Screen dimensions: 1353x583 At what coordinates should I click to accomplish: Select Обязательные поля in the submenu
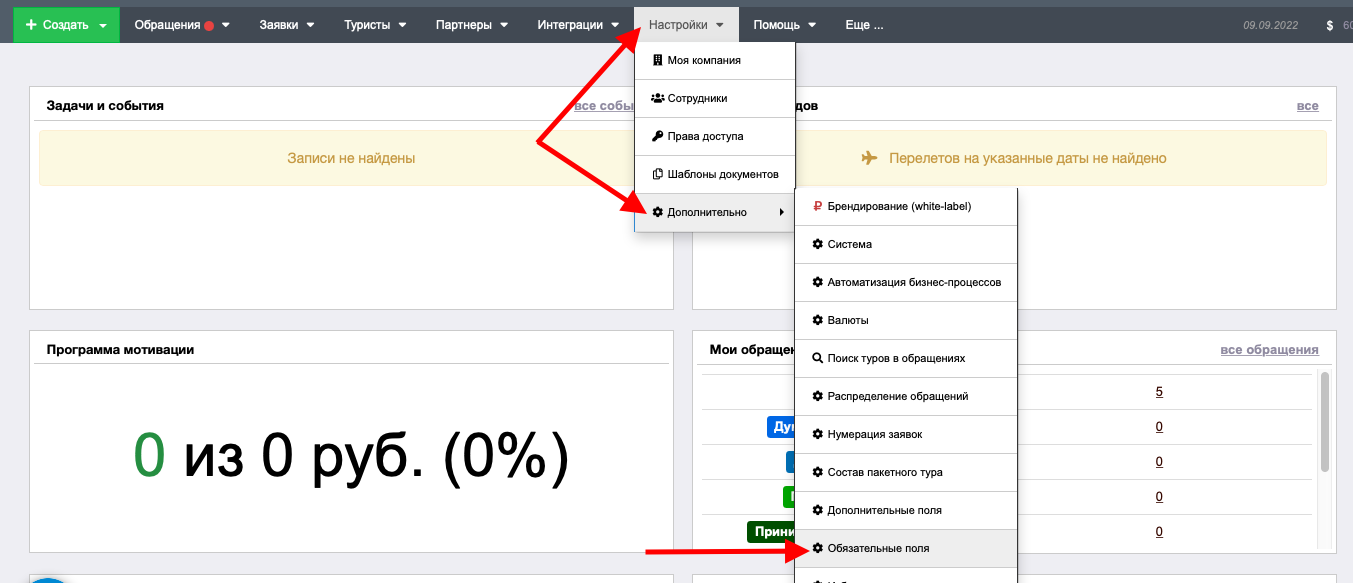pos(906,548)
